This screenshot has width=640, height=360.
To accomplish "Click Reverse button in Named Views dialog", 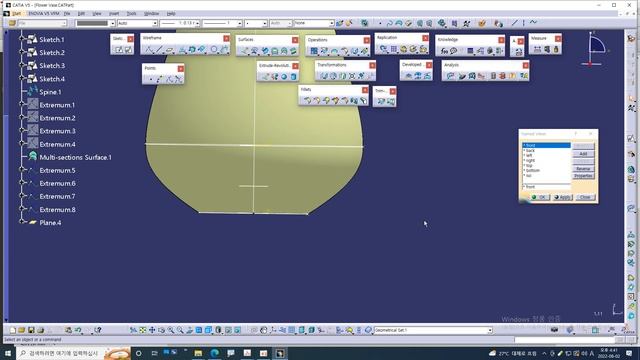I will click(583, 169).
